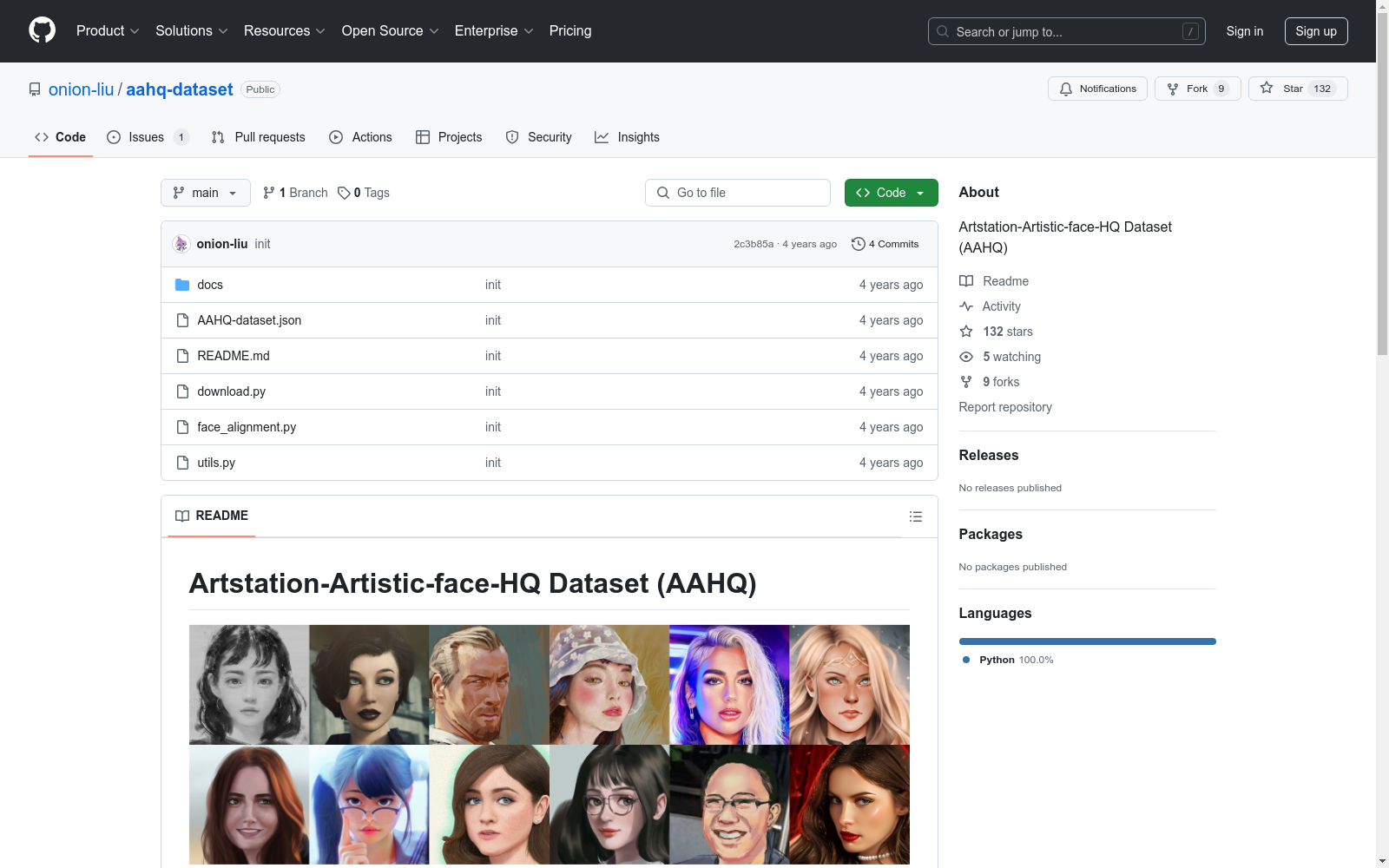1389x868 pixels.
Task: Click the tag icon next to 0 Tags
Action: coord(344,193)
